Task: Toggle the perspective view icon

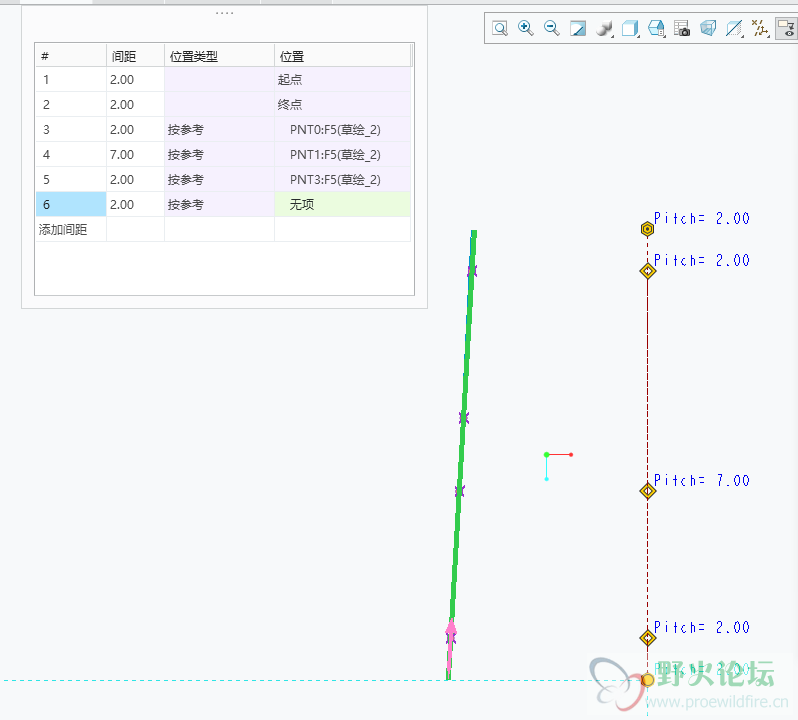Action: (x=708, y=28)
